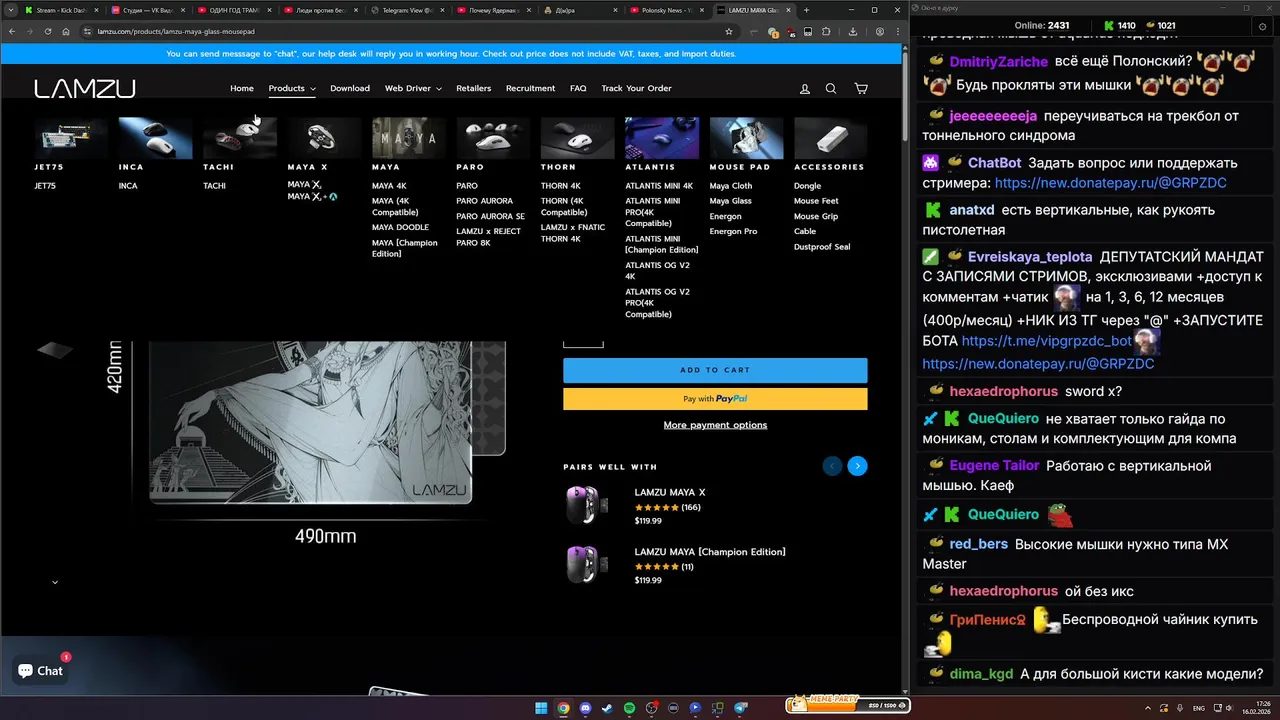Image resolution: width=1280 pixels, height=720 pixels.
Task: Open Windows Start menu
Action: (541, 708)
